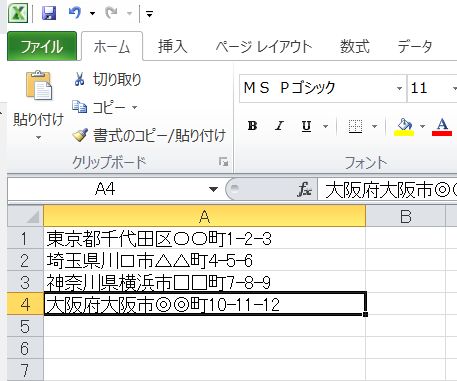Click cell 神奈川県横浜市□□町7-8-9

point(205,282)
